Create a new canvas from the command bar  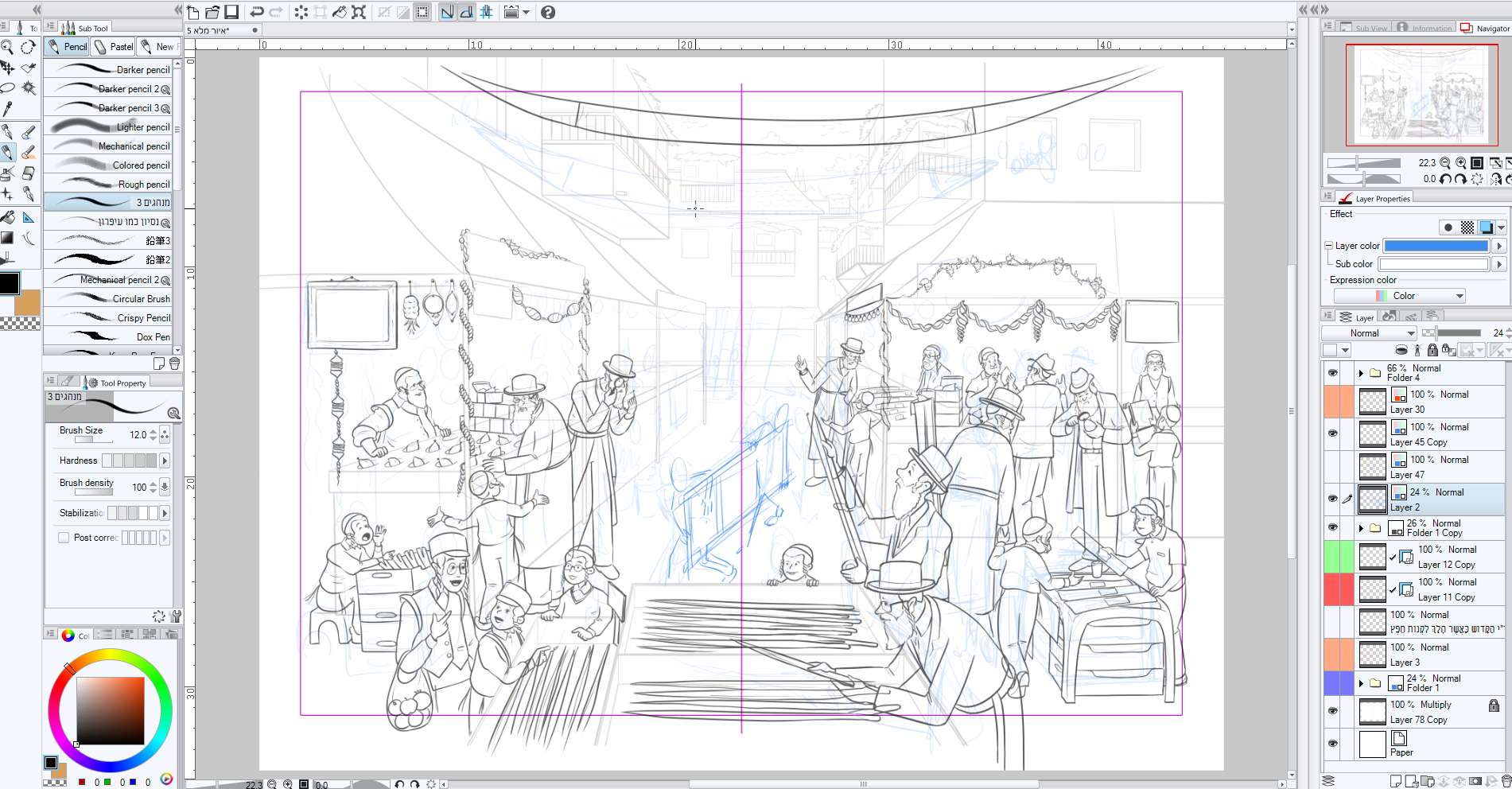[193, 12]
